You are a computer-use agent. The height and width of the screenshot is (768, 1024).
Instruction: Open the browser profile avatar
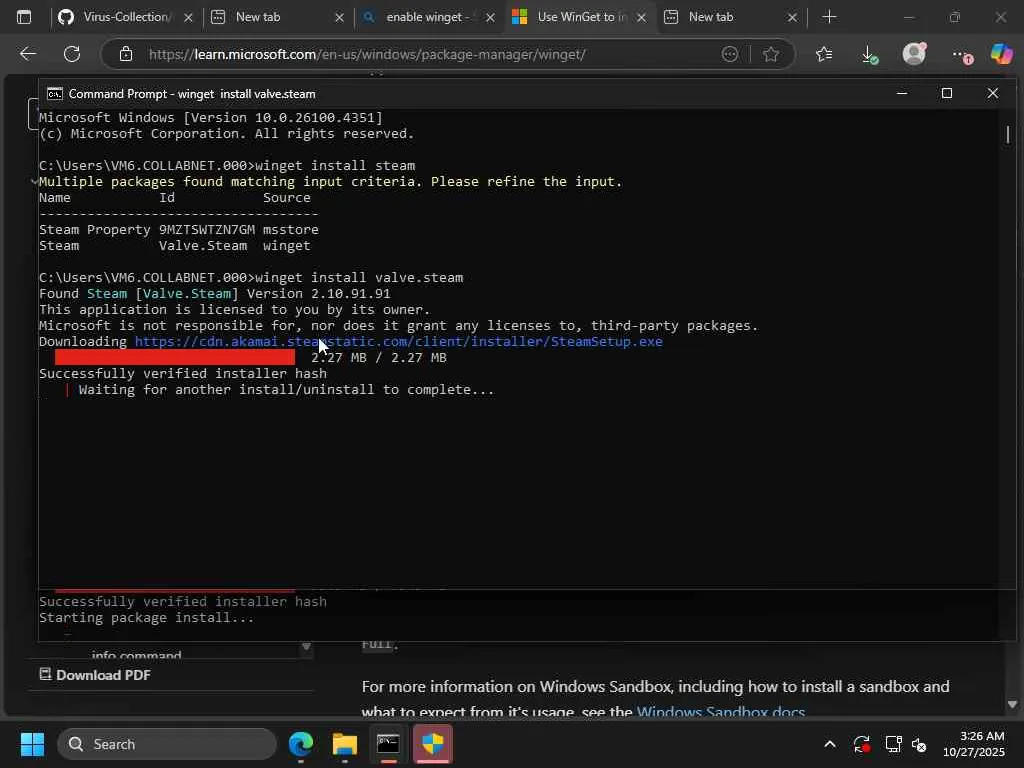pyautogui.click(x=914, y=54)
